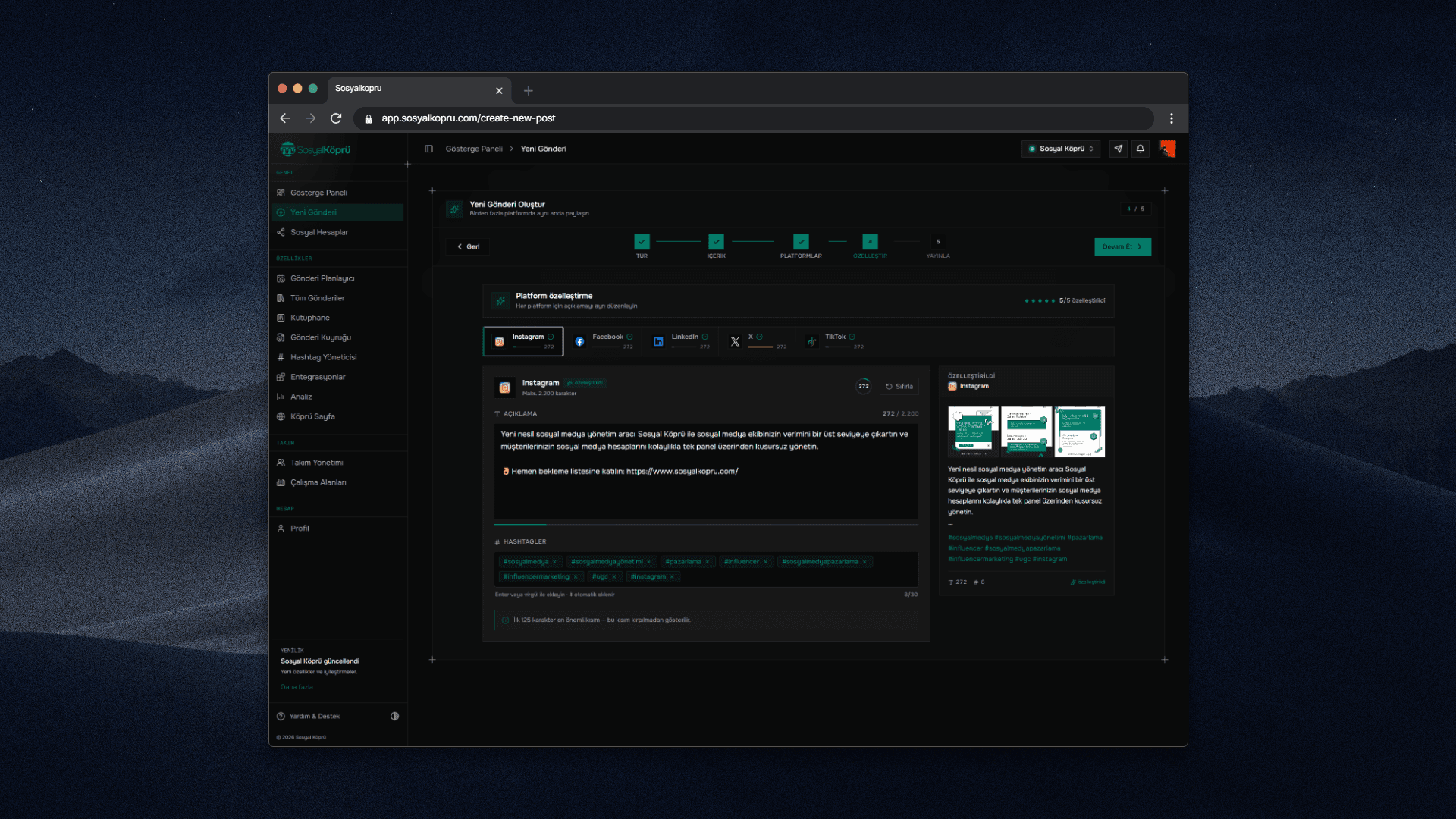Open Profil in the sidebar
This screenshot has width=1456, height=819.
point(338,529)
